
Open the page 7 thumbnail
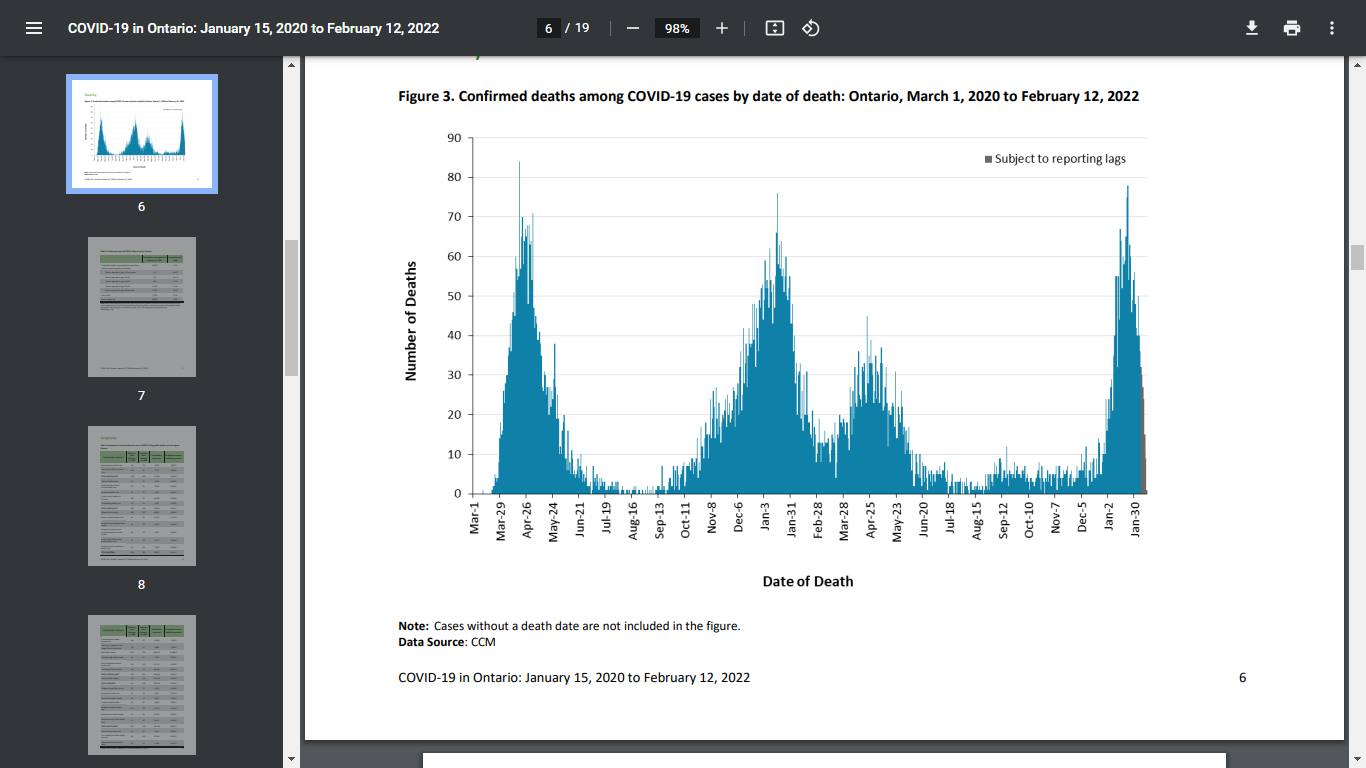point(142,307)
